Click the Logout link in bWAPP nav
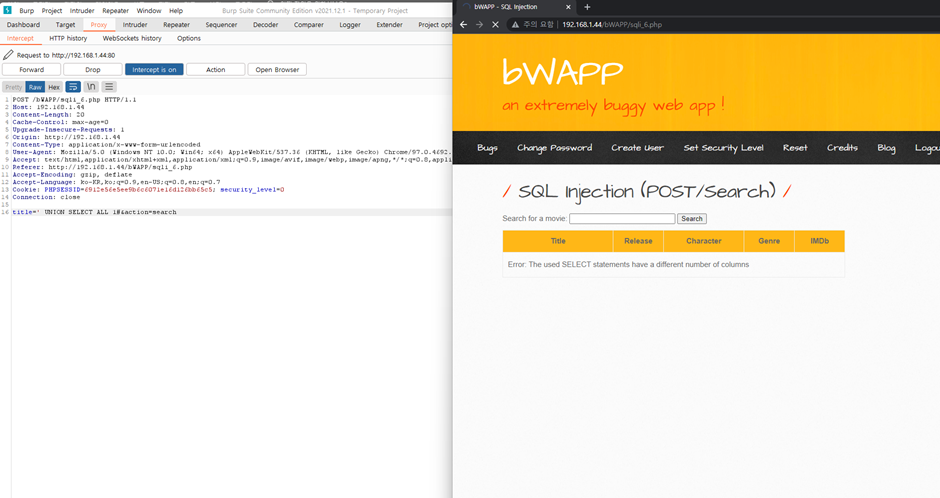Screen dimensions: 940x498 click(927, 148)
